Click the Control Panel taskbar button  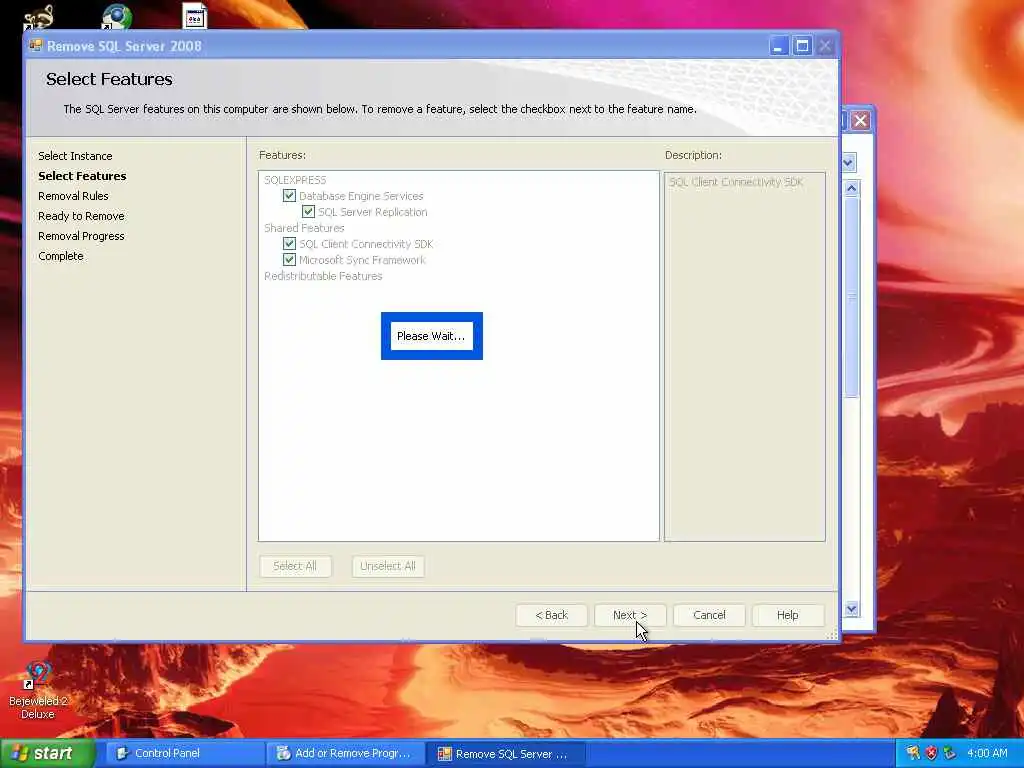(183, 753)
